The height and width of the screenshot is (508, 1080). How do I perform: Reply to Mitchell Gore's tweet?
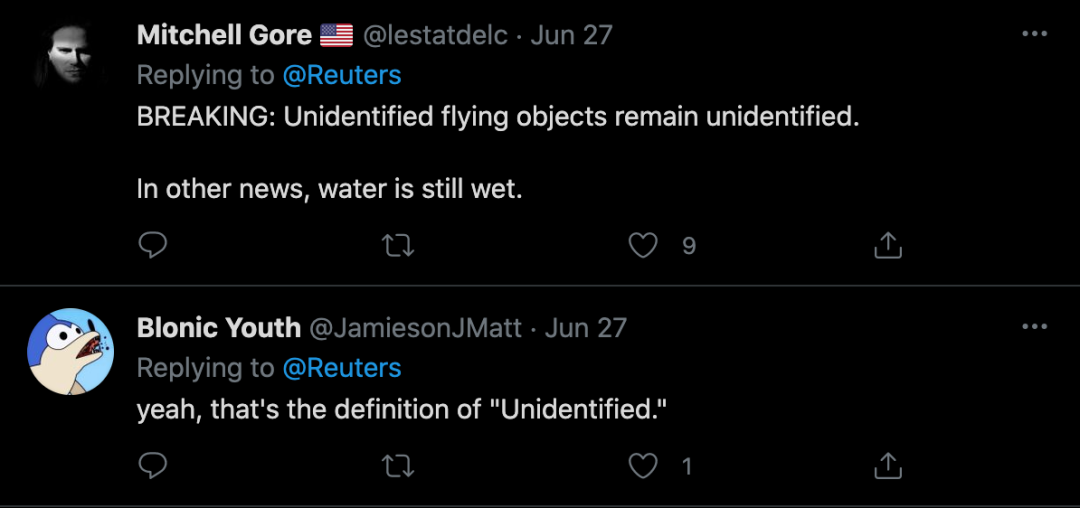(152, 245)
